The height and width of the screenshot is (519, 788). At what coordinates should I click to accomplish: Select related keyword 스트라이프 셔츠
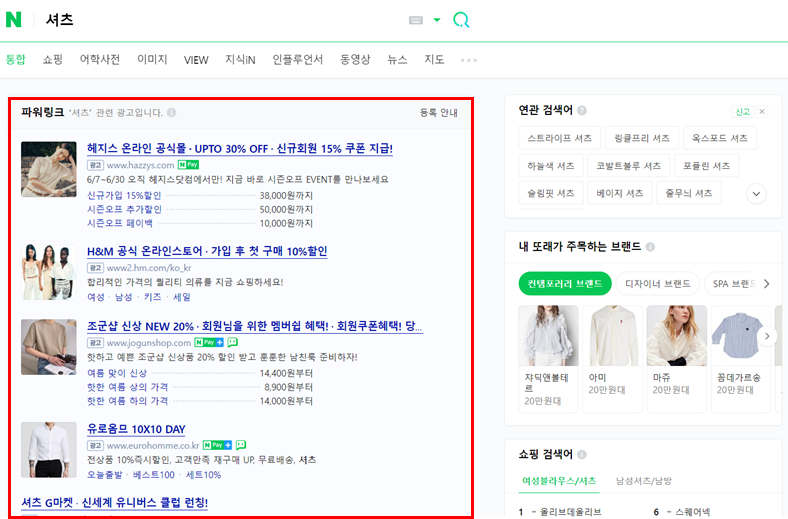(x=559, y=138)
